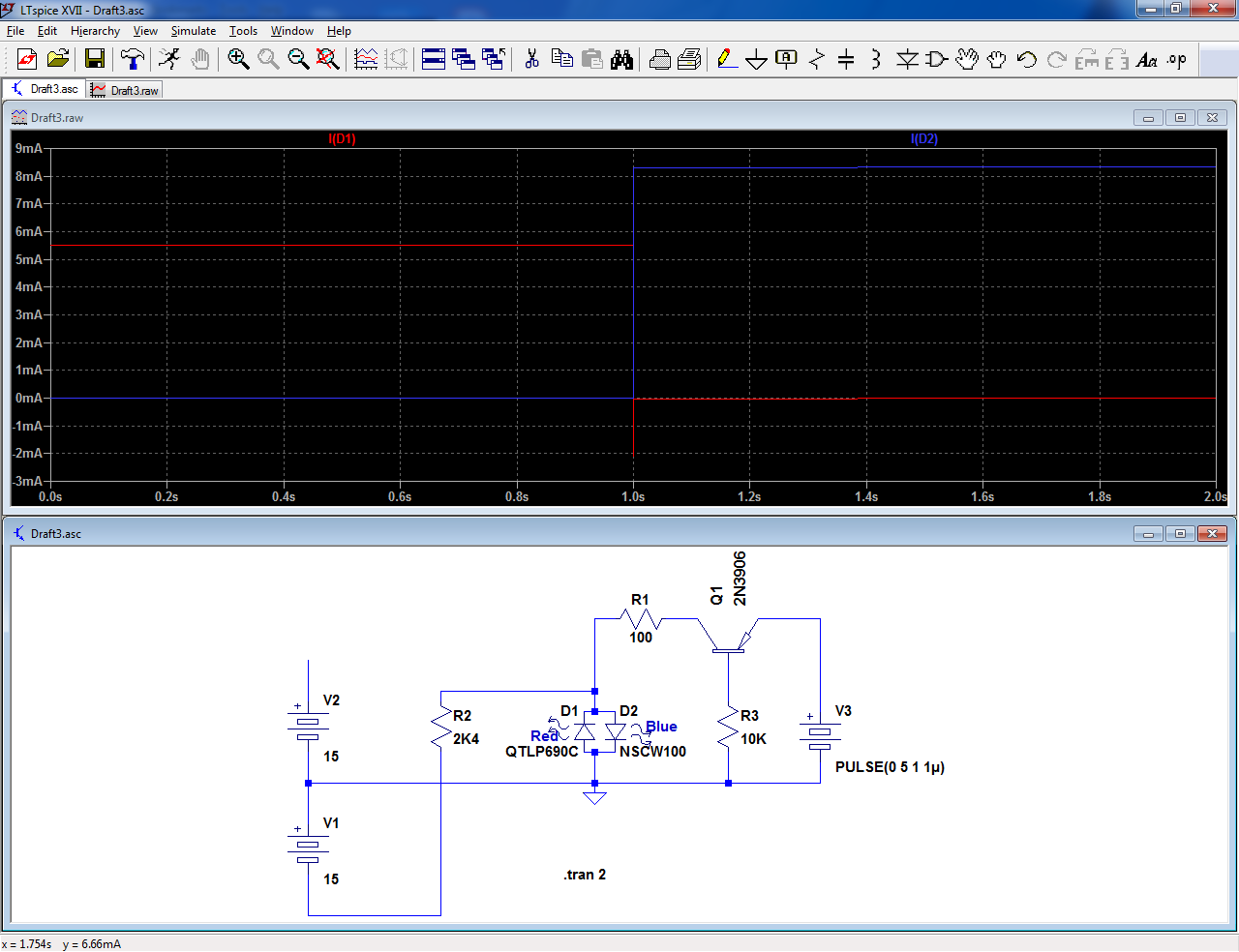1239x952 pixels.
Task: Place an Inductor component
Action: click(876, 59)
